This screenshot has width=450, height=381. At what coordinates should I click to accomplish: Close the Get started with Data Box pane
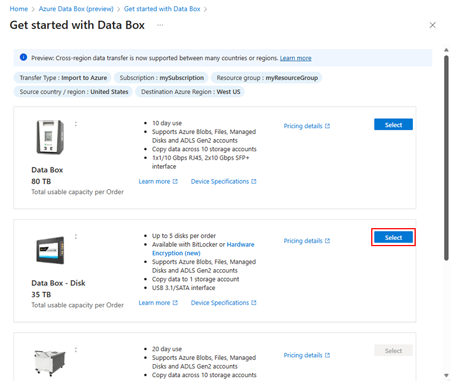432,25
